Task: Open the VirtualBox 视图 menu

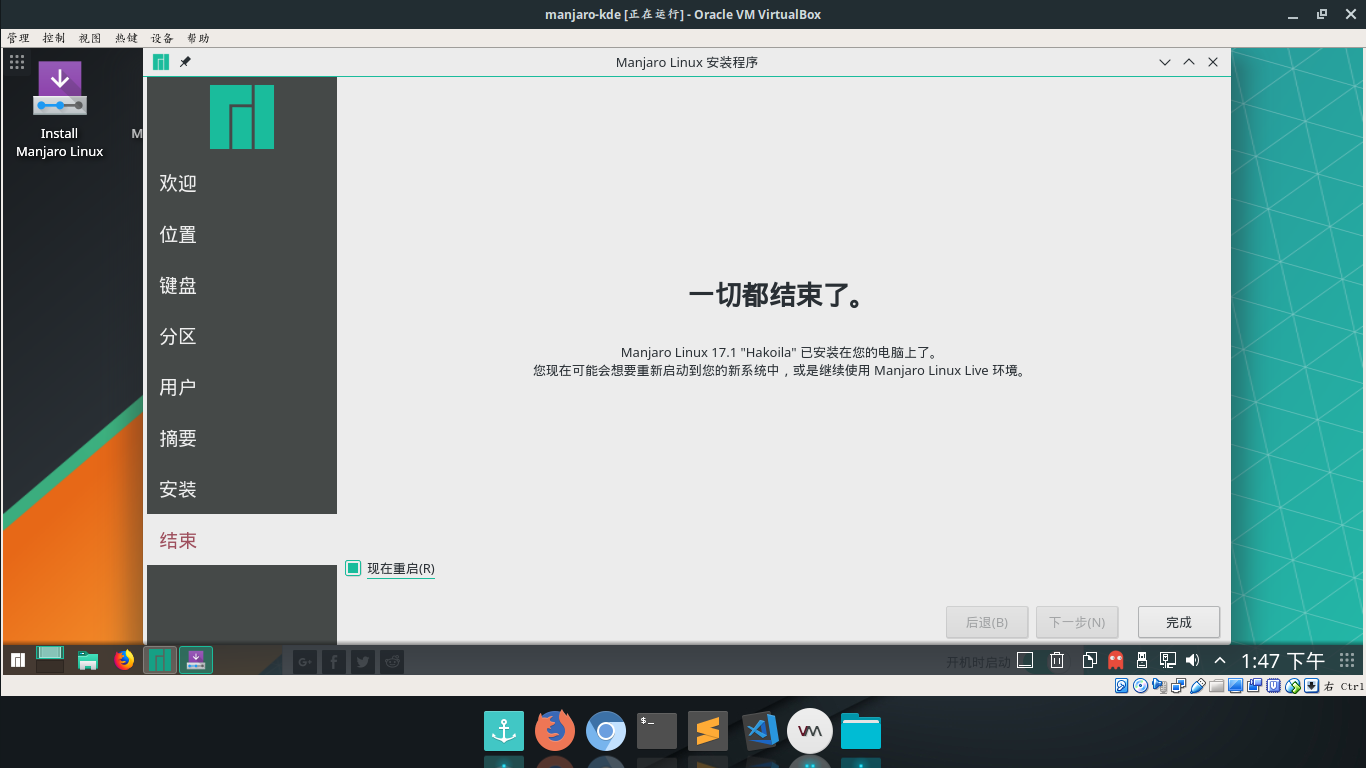Action: (x=90, y=38)
